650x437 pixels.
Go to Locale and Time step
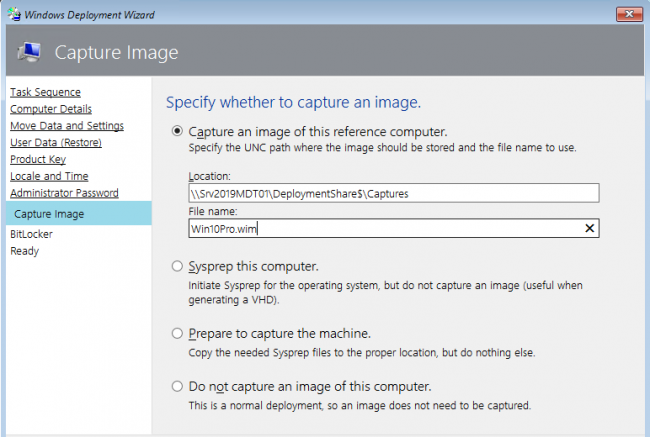point(49,176)
